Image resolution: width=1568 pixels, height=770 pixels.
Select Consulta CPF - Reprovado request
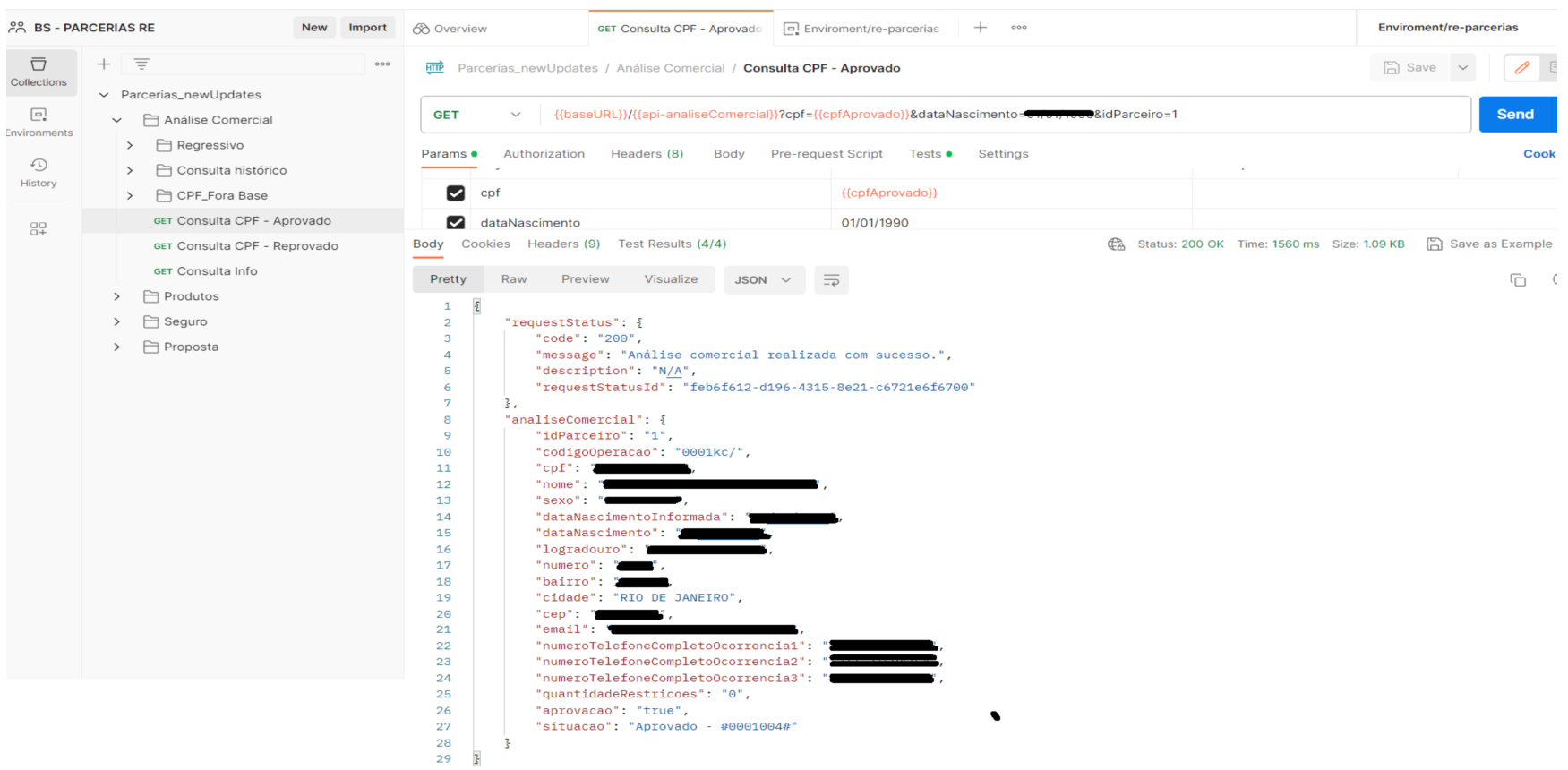(257, 246)
